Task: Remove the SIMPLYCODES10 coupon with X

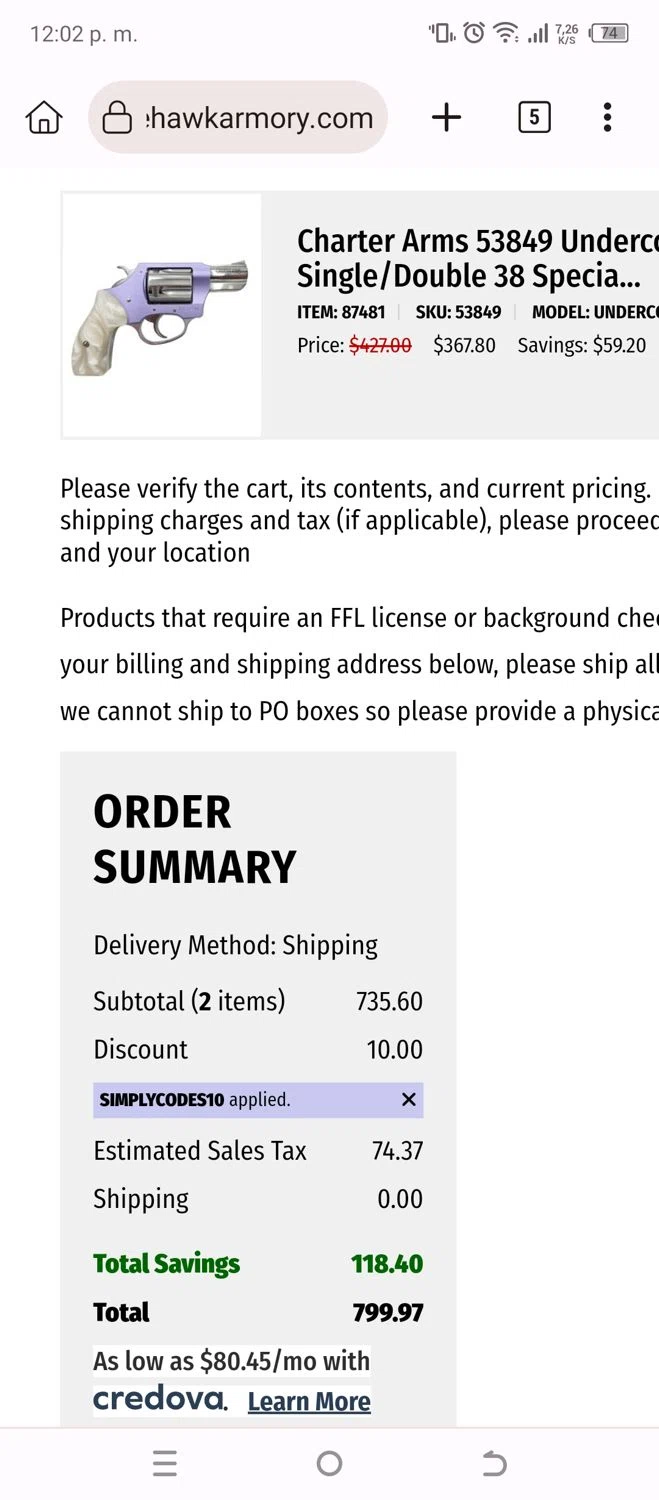Action: (x=408, y=1100)
